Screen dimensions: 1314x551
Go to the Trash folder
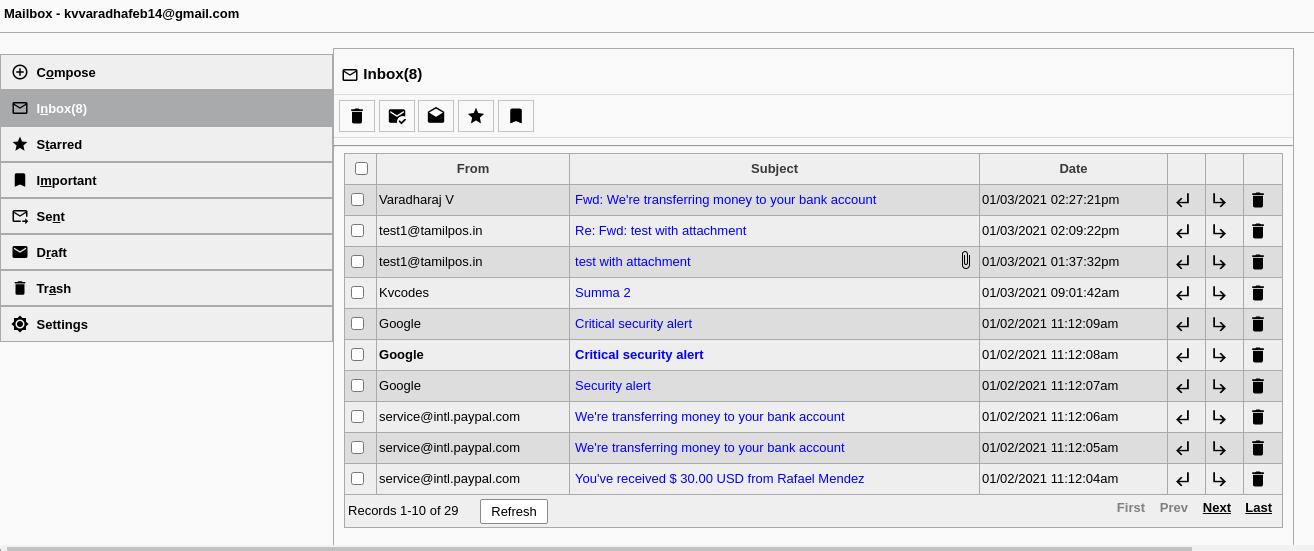coord(54,289)
